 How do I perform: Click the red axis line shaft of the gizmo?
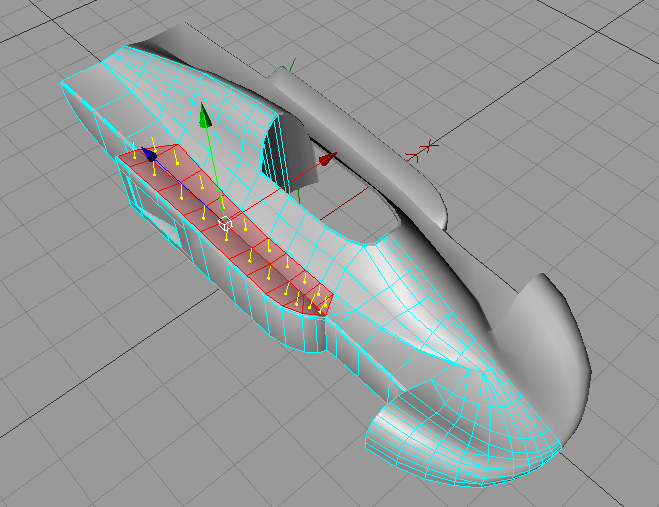coord(278,190)
